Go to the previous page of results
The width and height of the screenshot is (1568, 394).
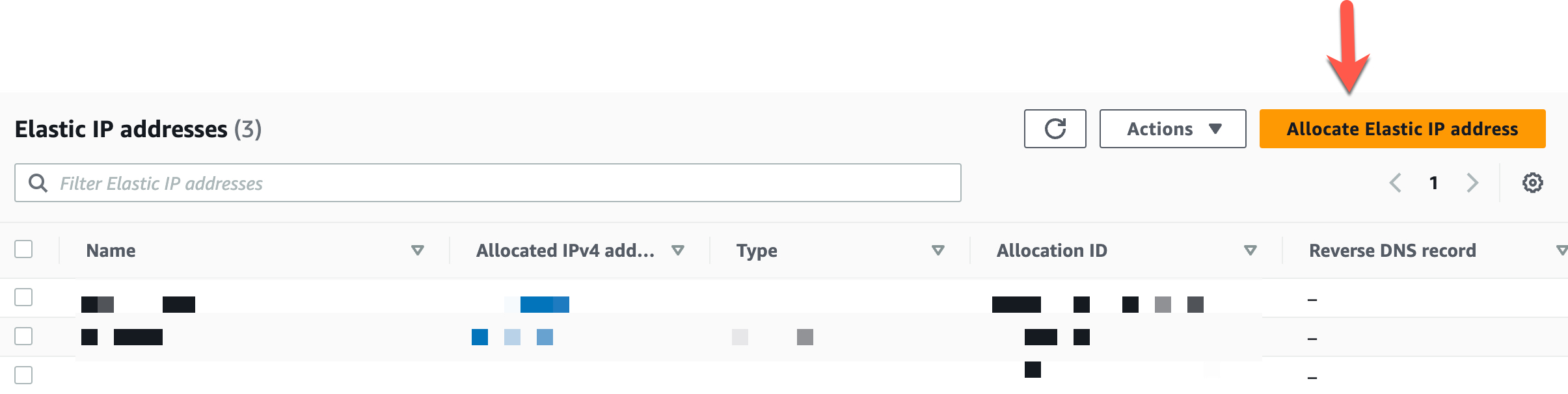[1396, 183]
